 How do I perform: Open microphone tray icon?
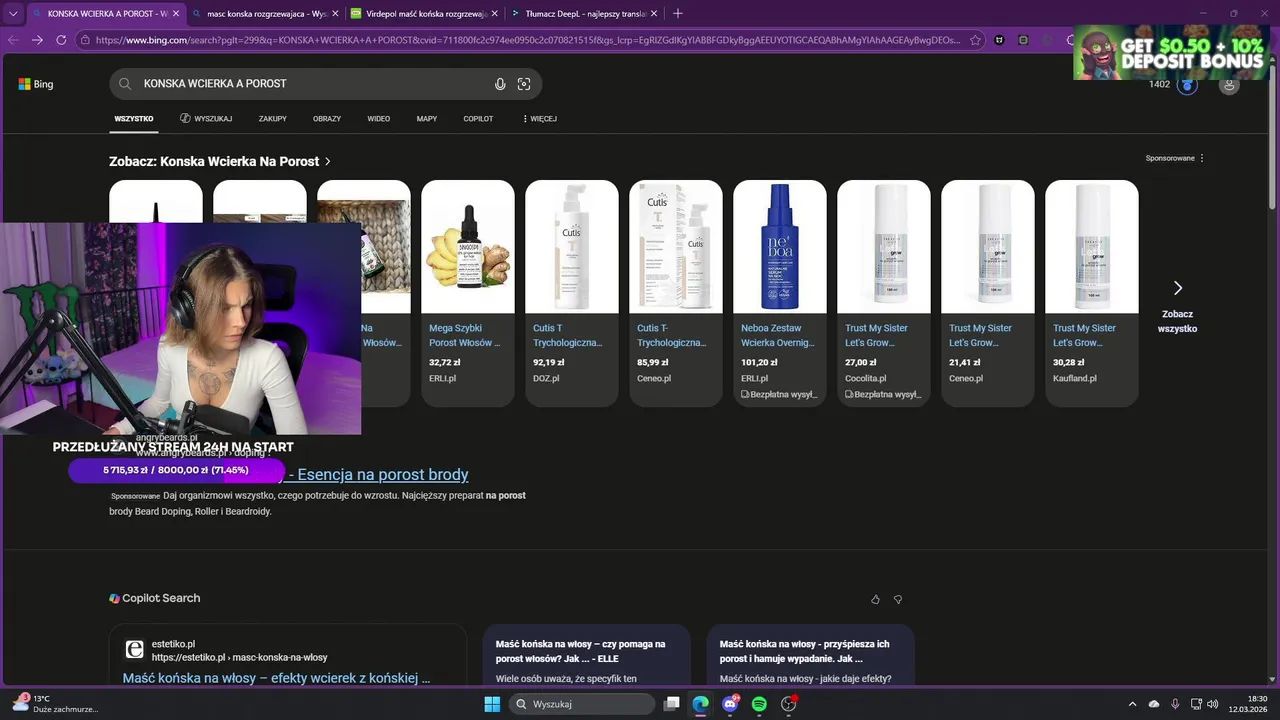coord(1175,704)
